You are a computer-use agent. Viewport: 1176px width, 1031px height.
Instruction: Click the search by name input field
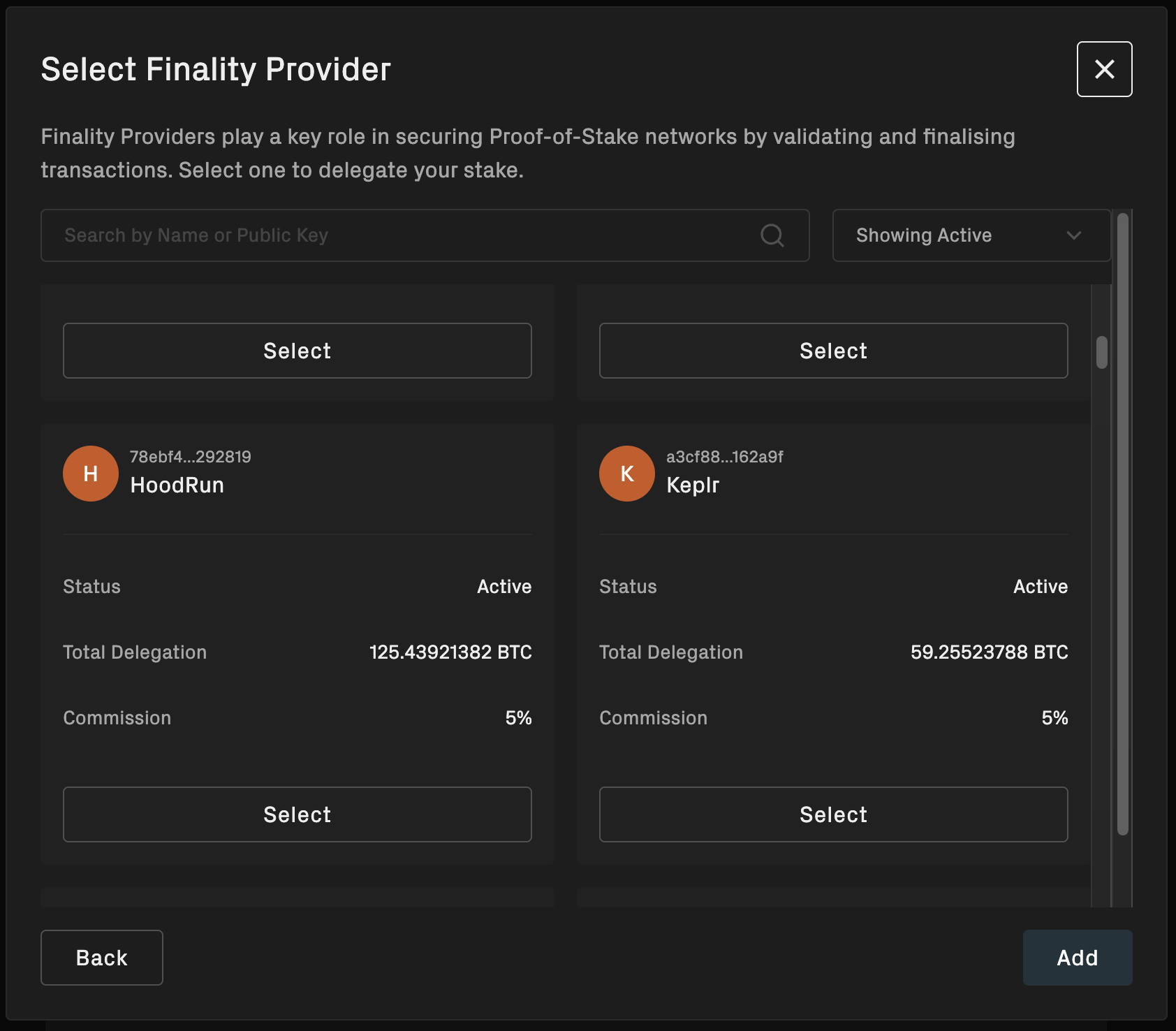tap(349, 235)
